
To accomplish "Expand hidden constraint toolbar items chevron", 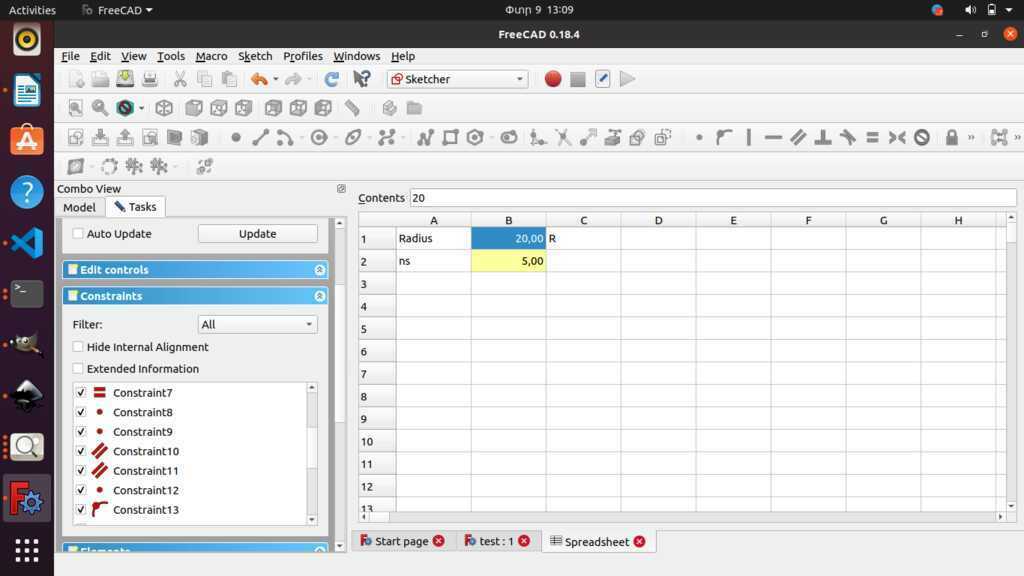I will point(971,137).
